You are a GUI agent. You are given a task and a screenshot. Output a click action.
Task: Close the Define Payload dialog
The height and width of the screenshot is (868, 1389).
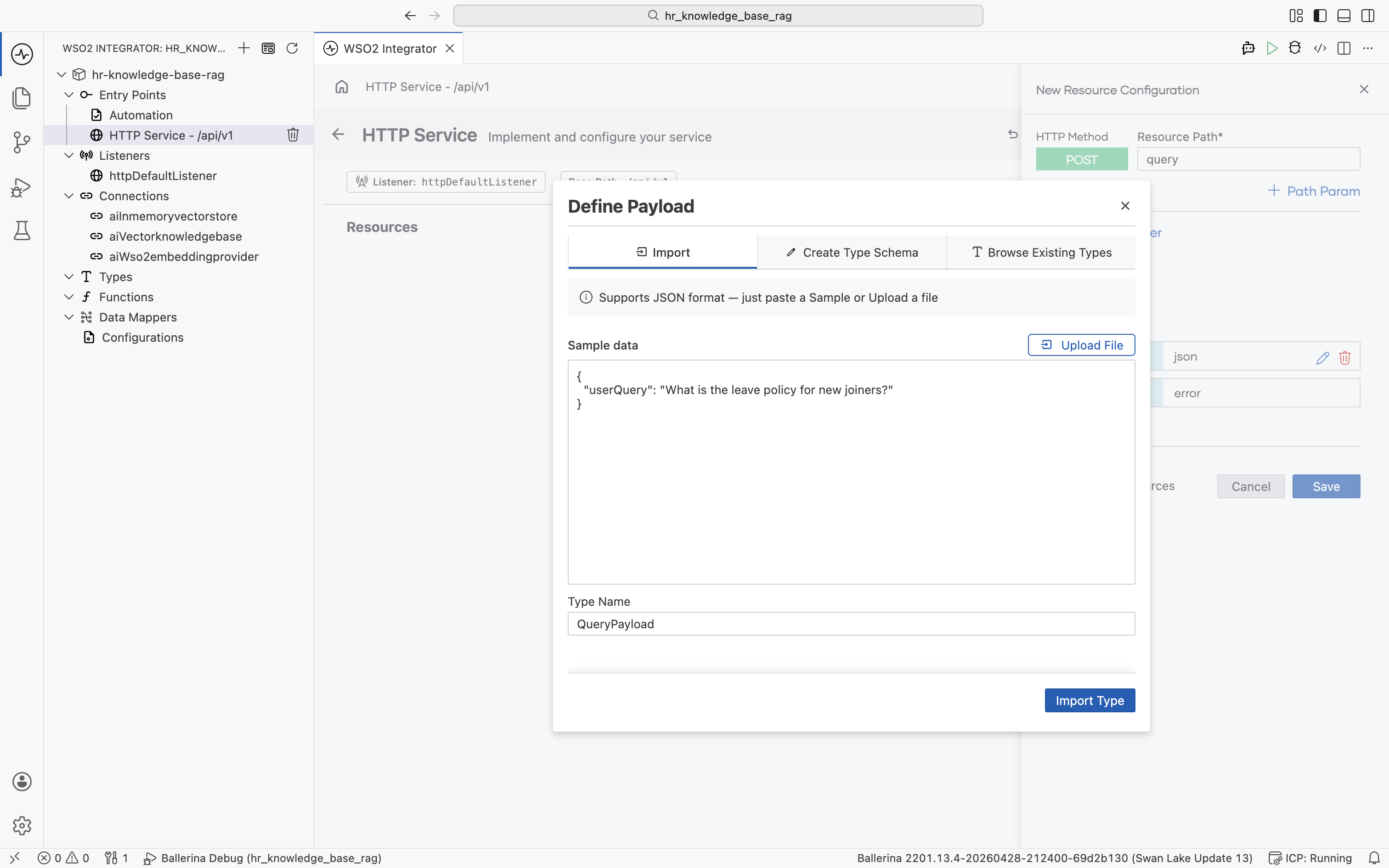click(1125, 206)
